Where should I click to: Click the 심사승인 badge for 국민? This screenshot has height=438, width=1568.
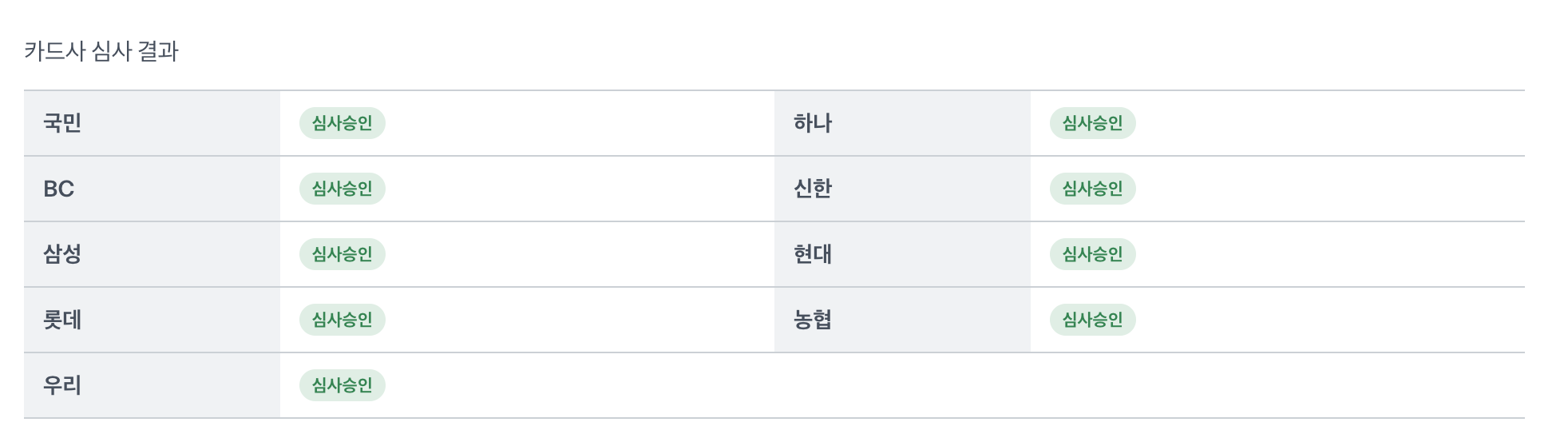342,123
